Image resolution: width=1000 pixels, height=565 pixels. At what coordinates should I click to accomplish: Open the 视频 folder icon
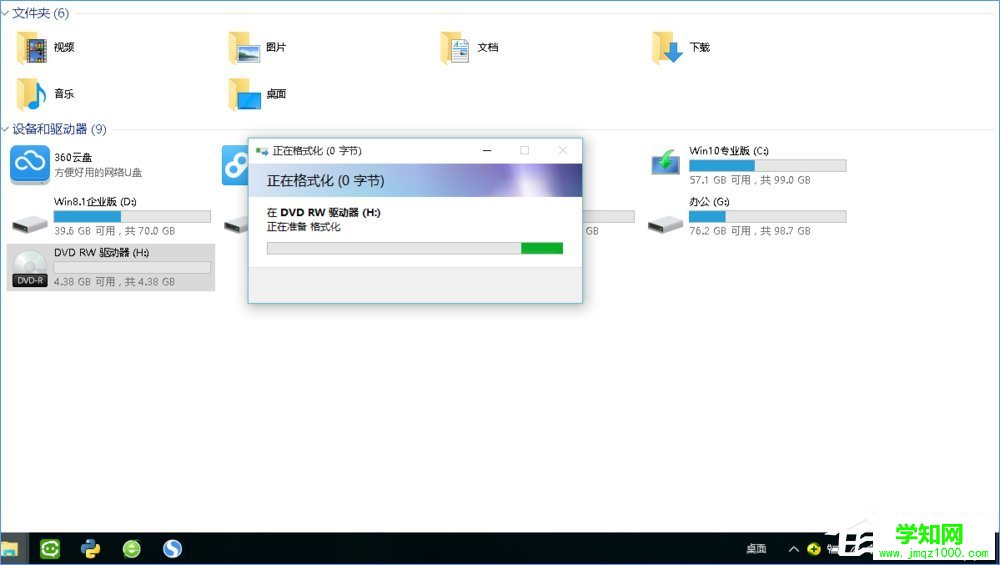(32, 48)
